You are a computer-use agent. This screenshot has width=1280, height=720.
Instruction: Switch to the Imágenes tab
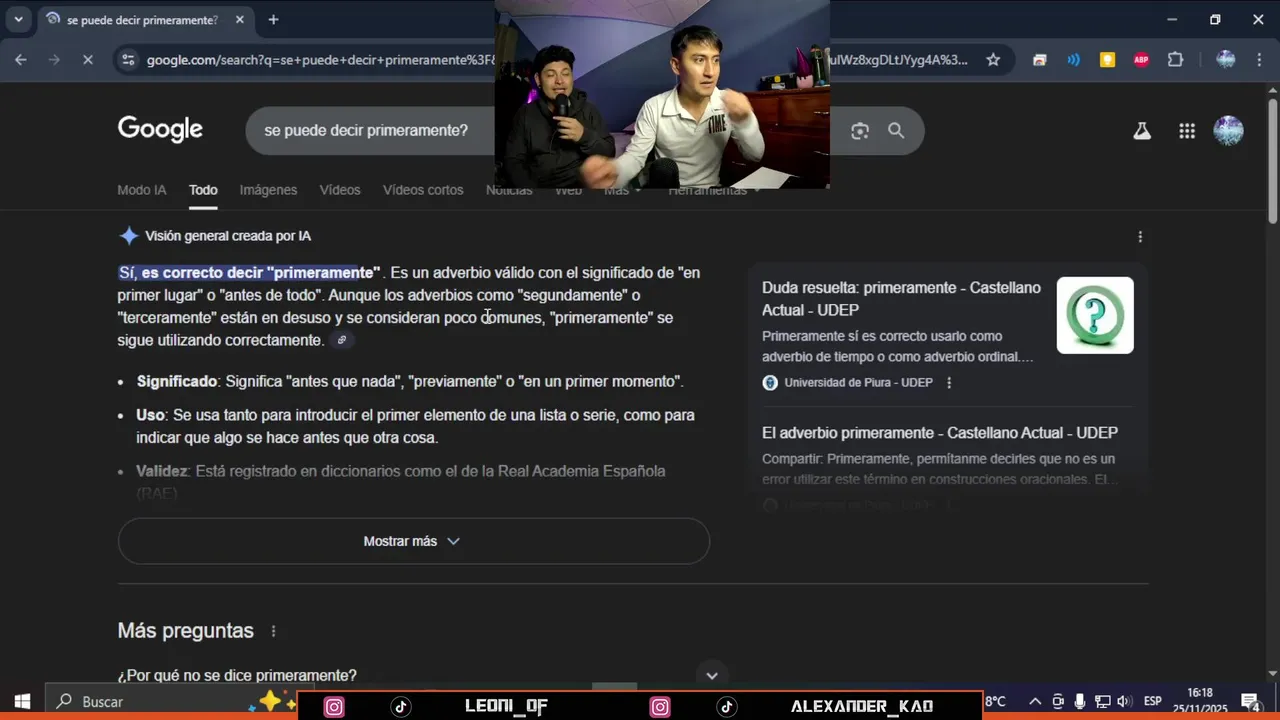[268, 190]
